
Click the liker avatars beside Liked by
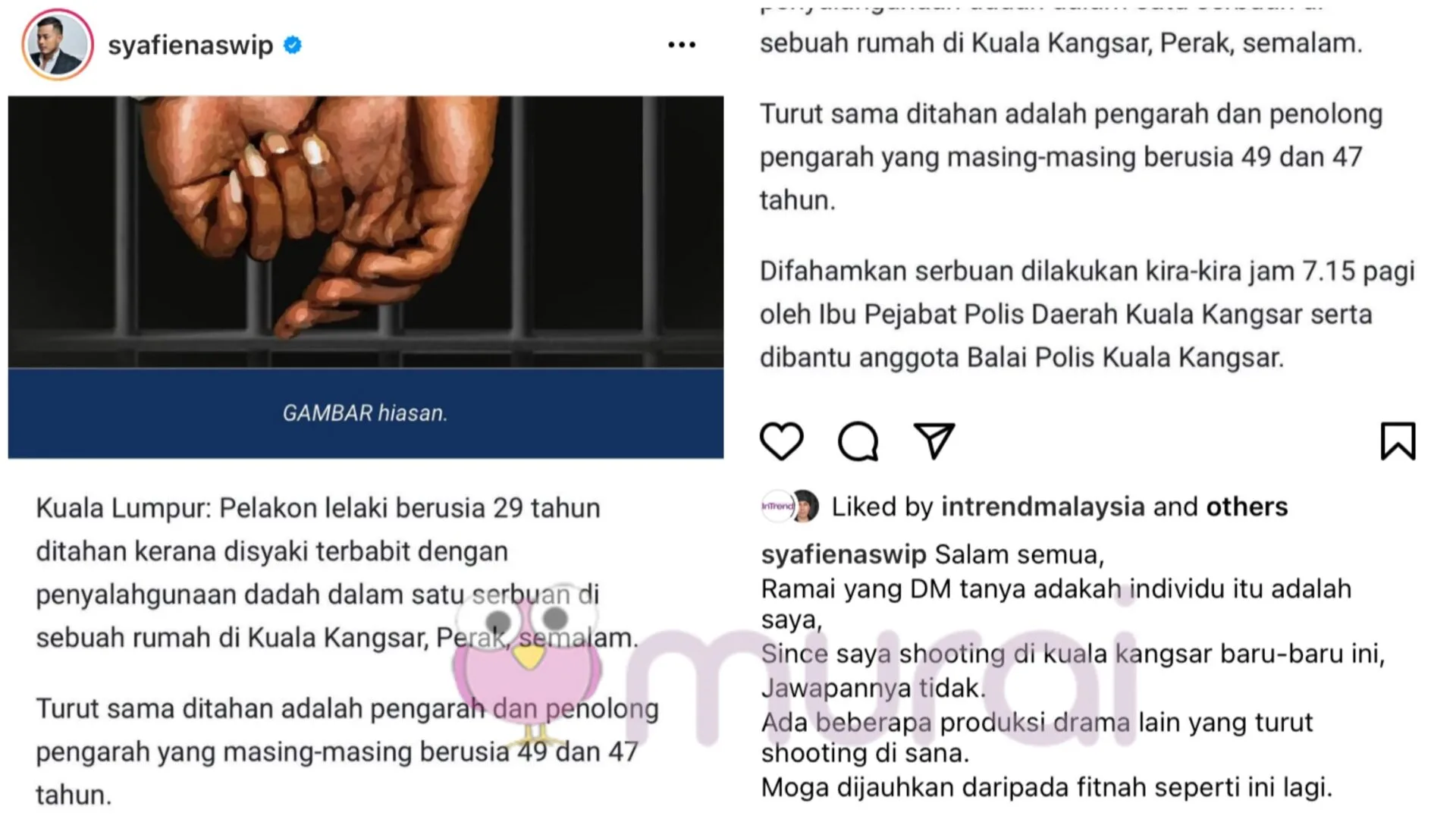click(x=790, y=507)
